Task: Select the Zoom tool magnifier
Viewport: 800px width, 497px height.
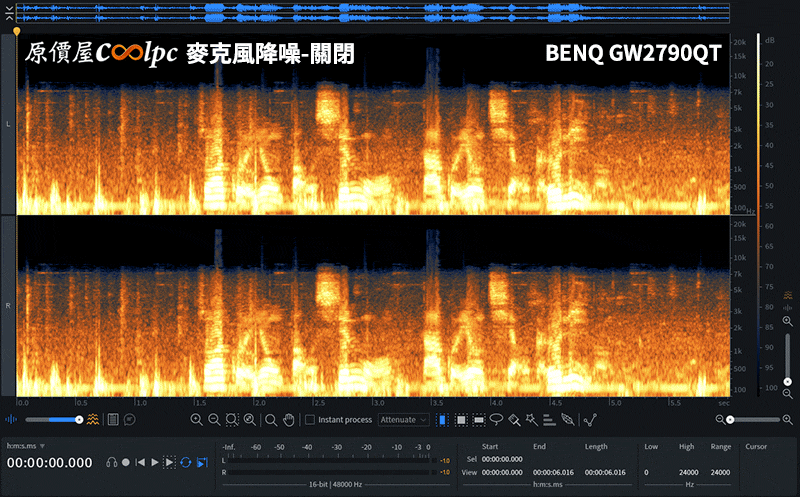Action: tap(271, 420)
